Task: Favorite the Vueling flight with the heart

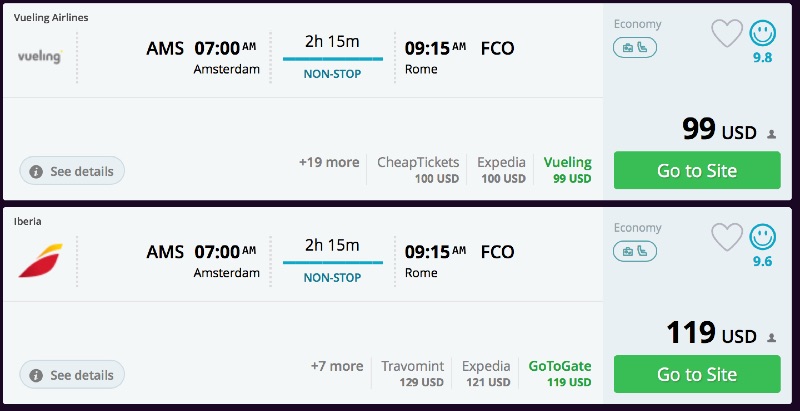Action: (727, 34)
